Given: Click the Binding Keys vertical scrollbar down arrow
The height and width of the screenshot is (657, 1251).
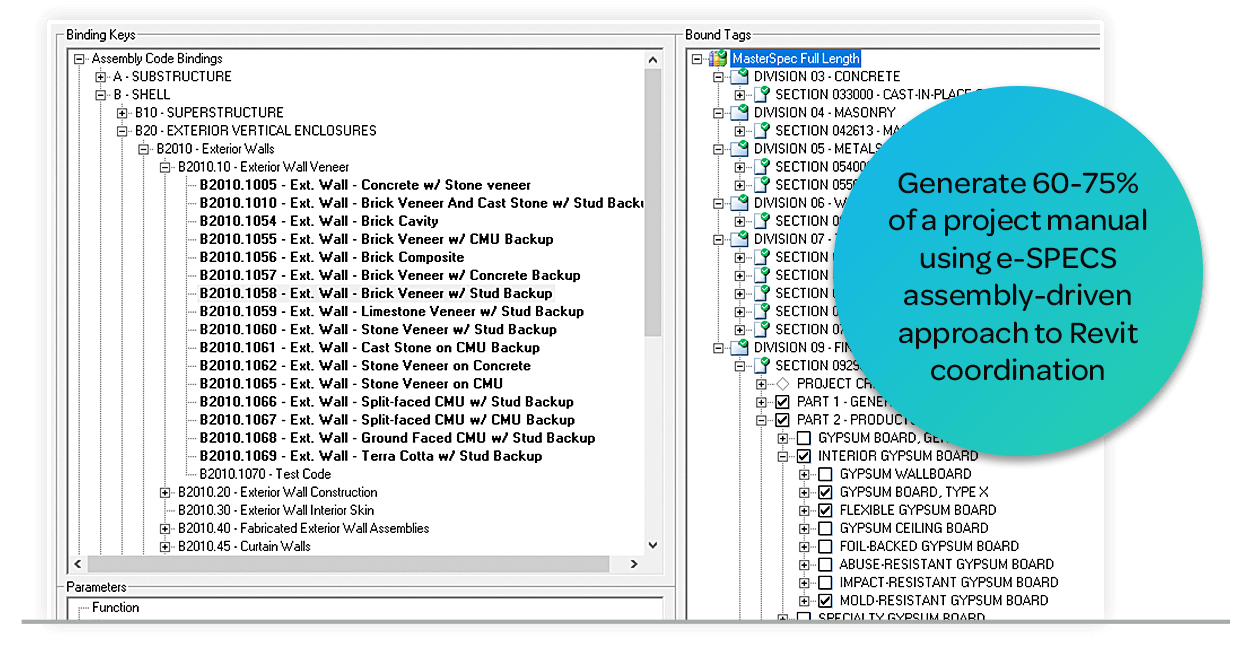Looking at the screenshot, I should tap(653, 546).
